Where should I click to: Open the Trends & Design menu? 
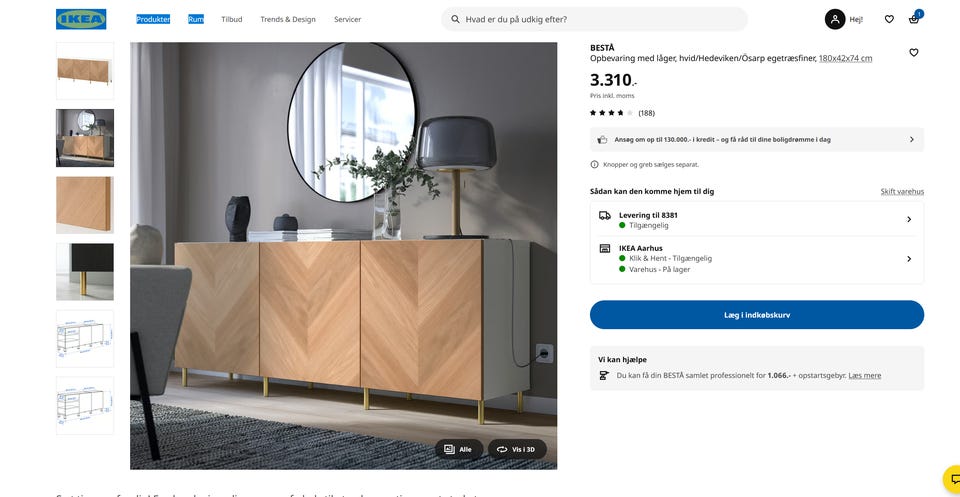[288, 19]
